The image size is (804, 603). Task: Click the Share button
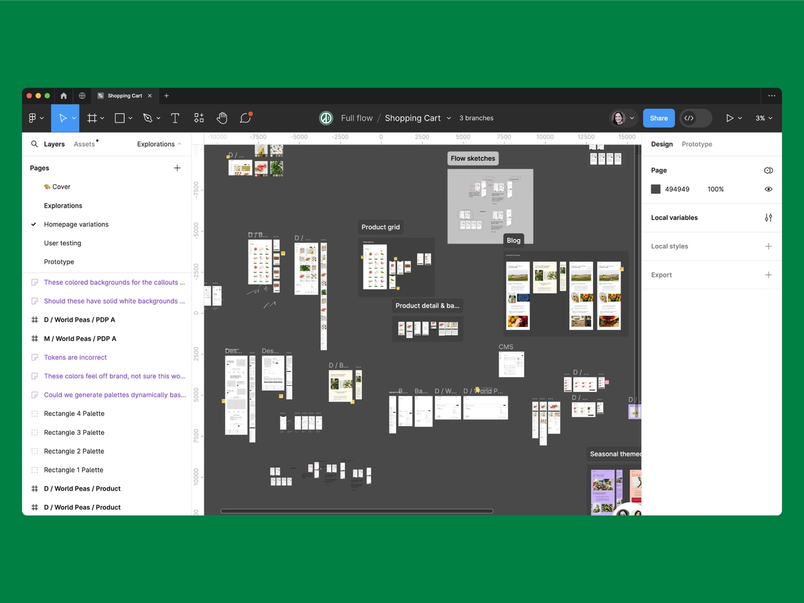pyautogui.click(x=658, y=118)
